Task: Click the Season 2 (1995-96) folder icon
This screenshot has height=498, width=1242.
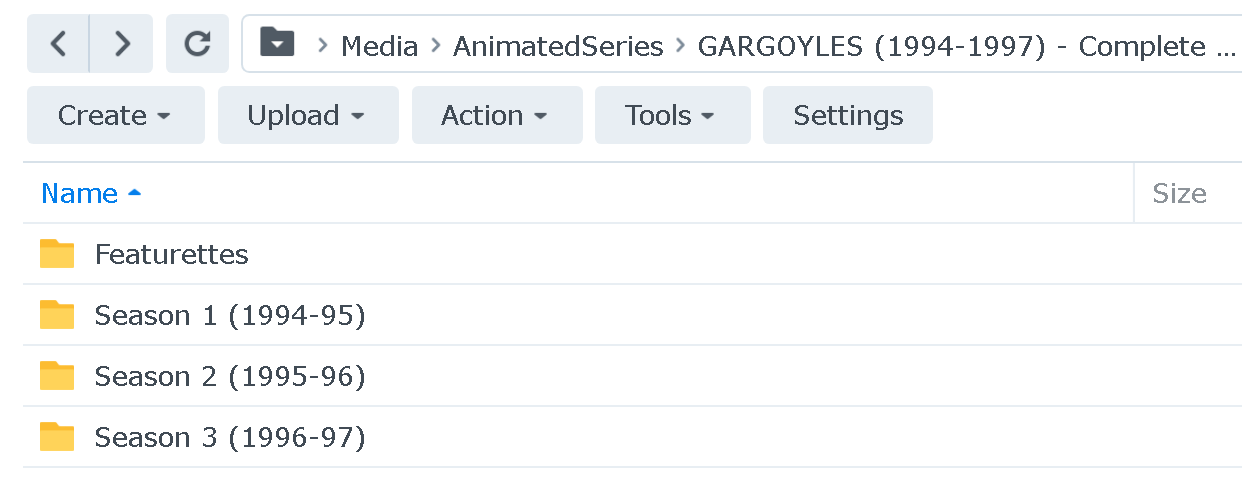Action: (57, 376)
